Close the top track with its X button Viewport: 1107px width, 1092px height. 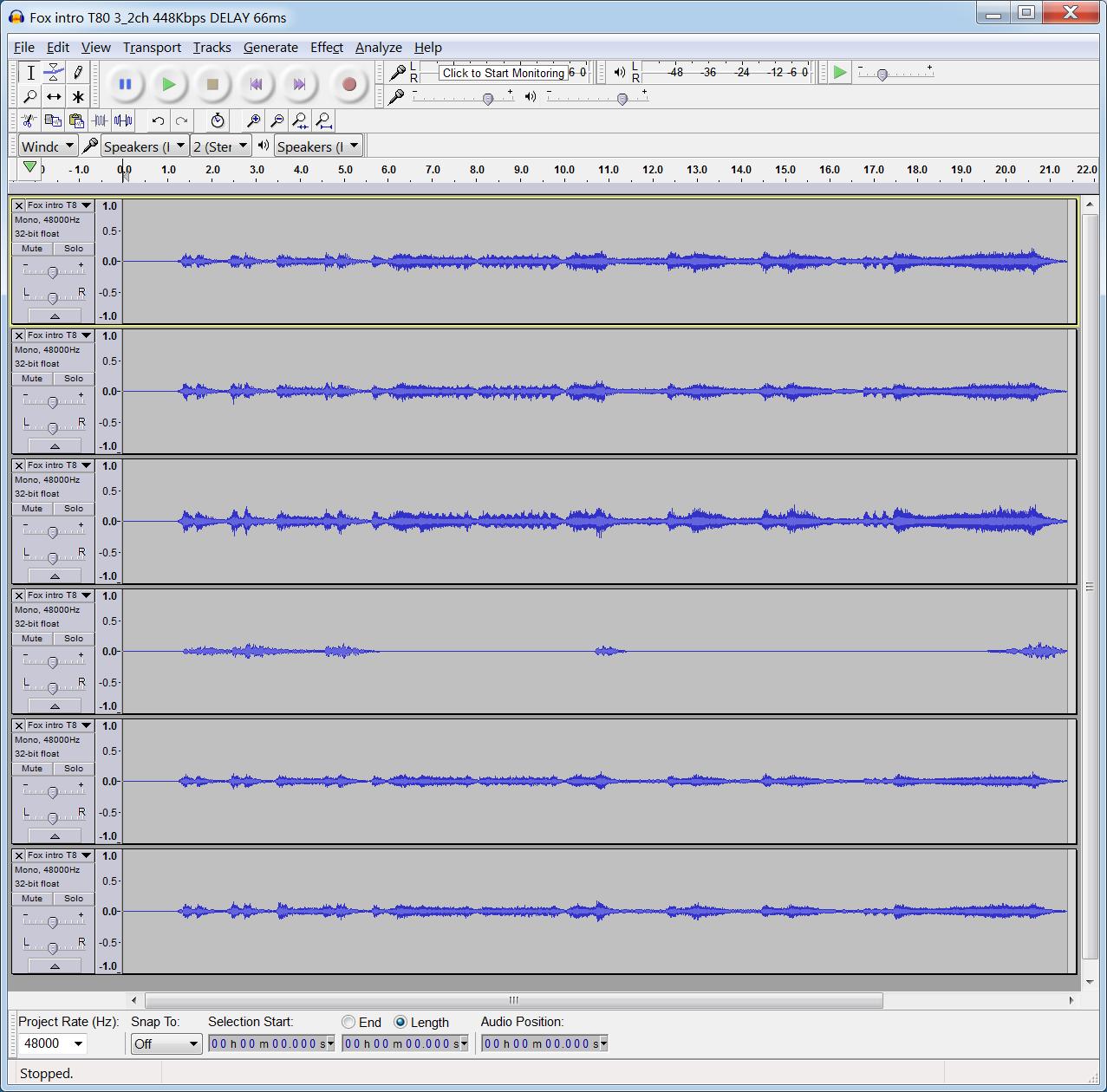[x=19, y=206]
